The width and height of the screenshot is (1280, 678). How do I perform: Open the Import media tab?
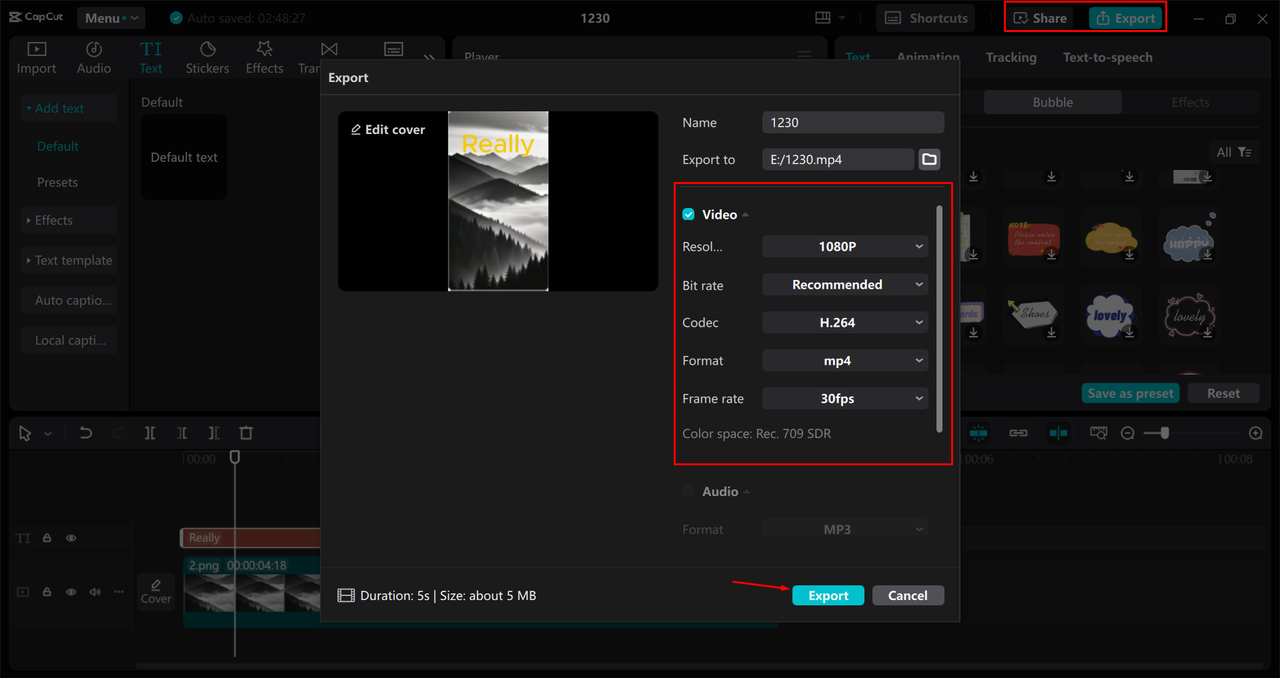[36, 58]
